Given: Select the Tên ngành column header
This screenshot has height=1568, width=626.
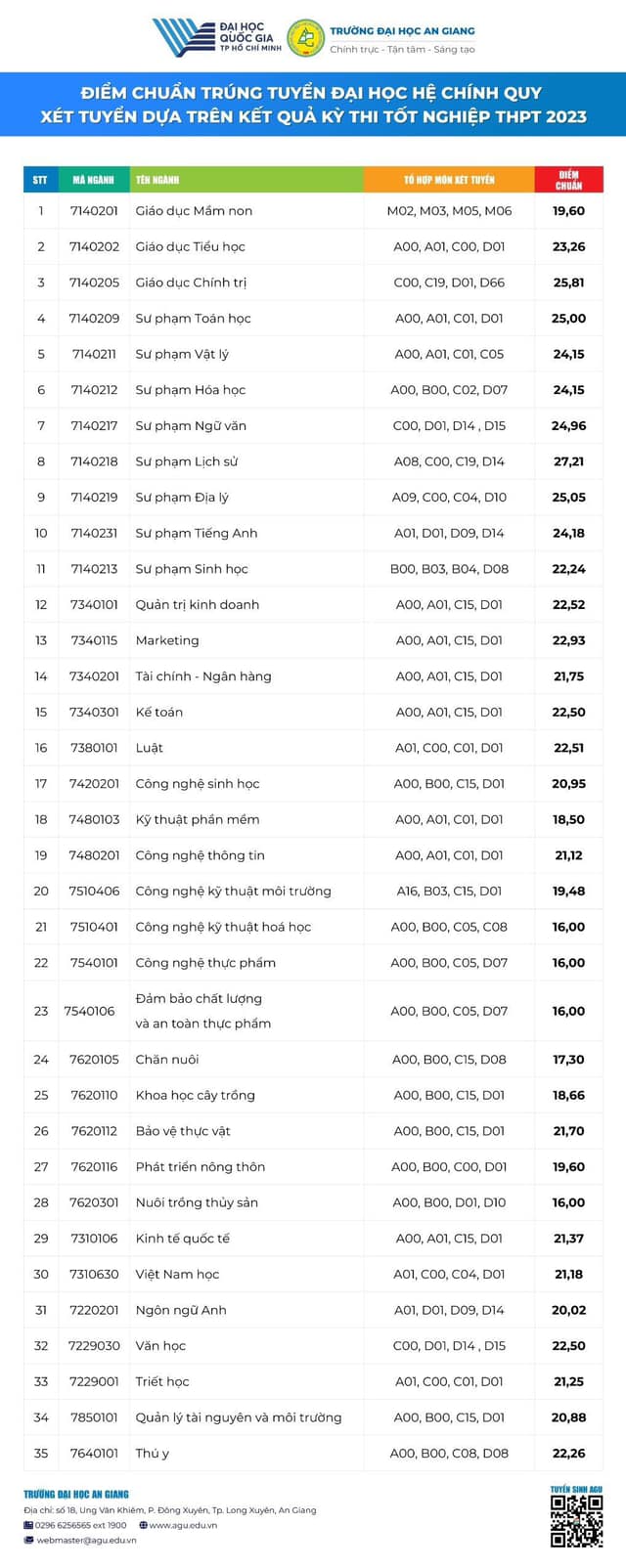Looking at the screenshot, I should point(246,180).
